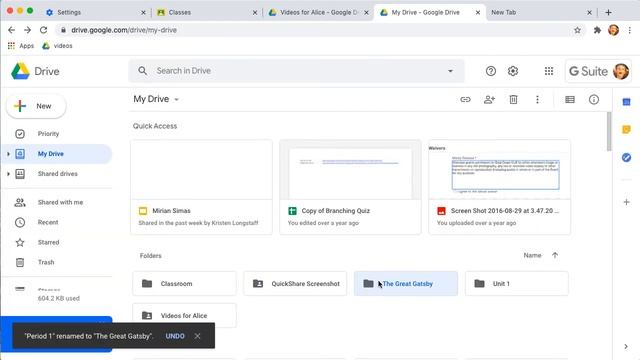Click UNDO in rename notification
The image size is (640, 360).
point(175,336)
